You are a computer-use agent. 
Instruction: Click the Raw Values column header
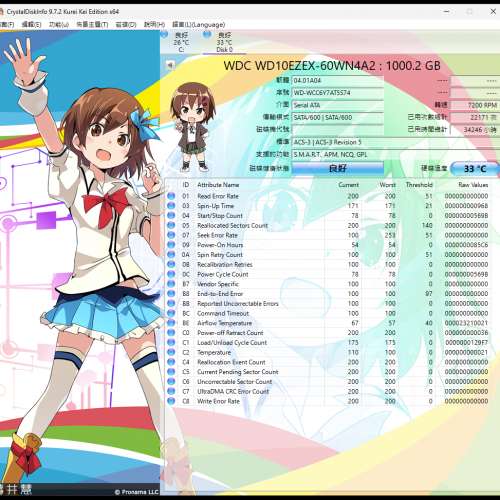[473, 185]
